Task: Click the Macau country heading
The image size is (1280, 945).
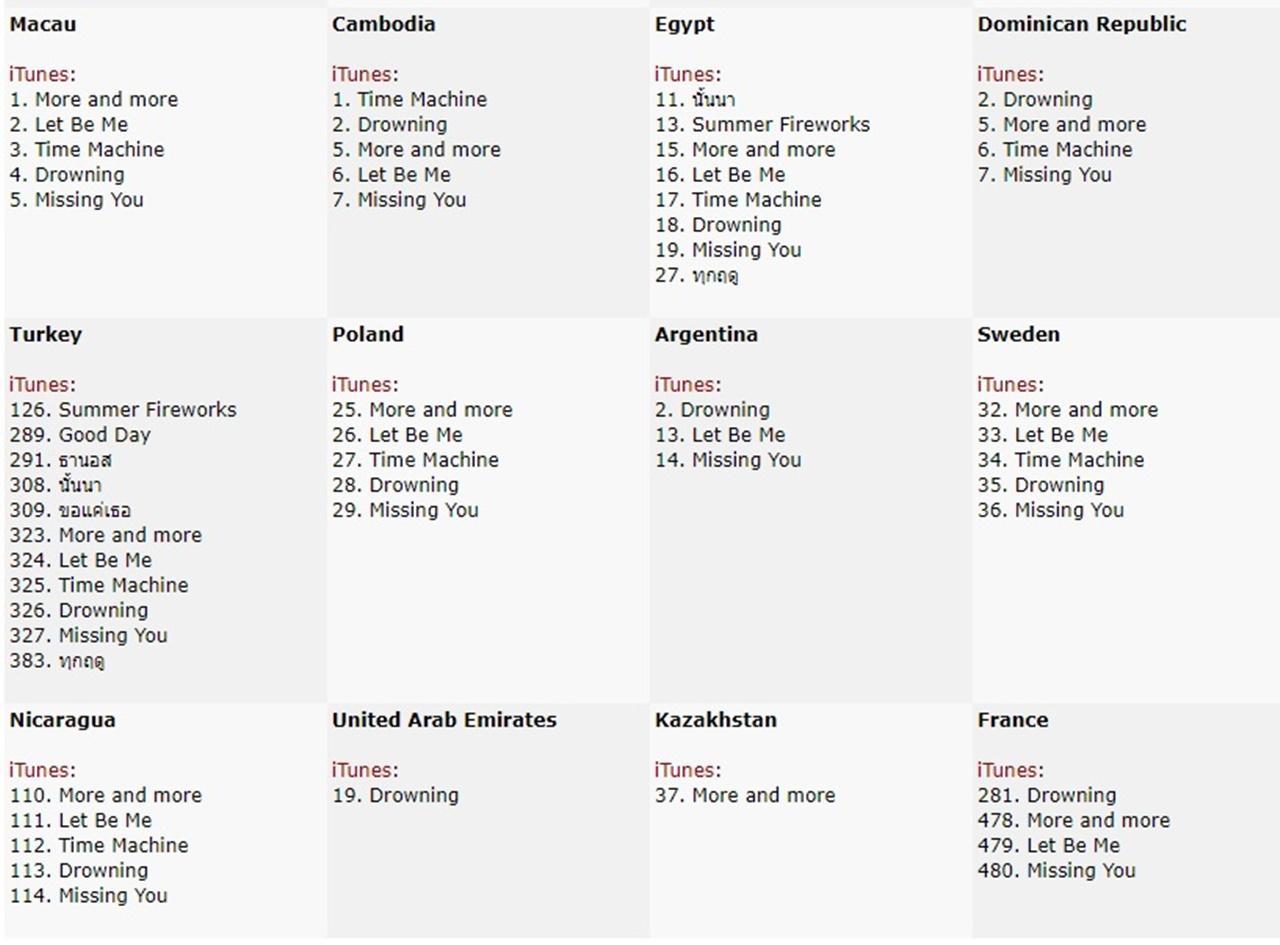Action: point(42,24)
